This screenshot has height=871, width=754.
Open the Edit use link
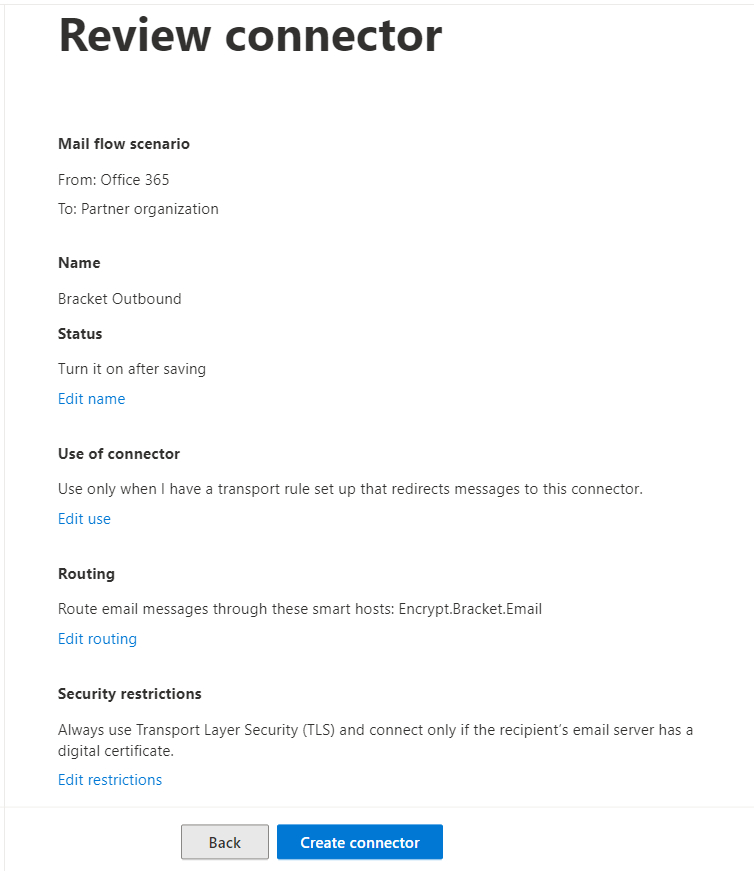(x=84, y=519)
